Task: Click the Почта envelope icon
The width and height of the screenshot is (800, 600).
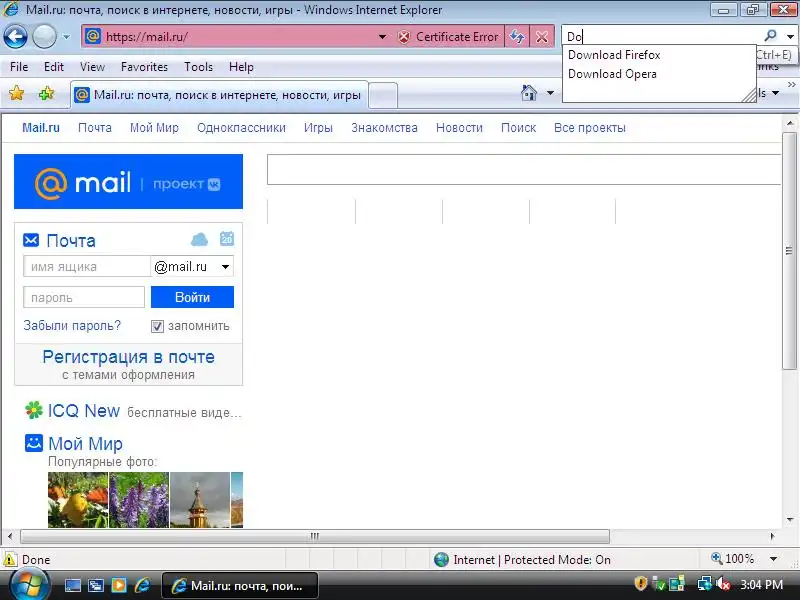Action: tap(31, 240)
